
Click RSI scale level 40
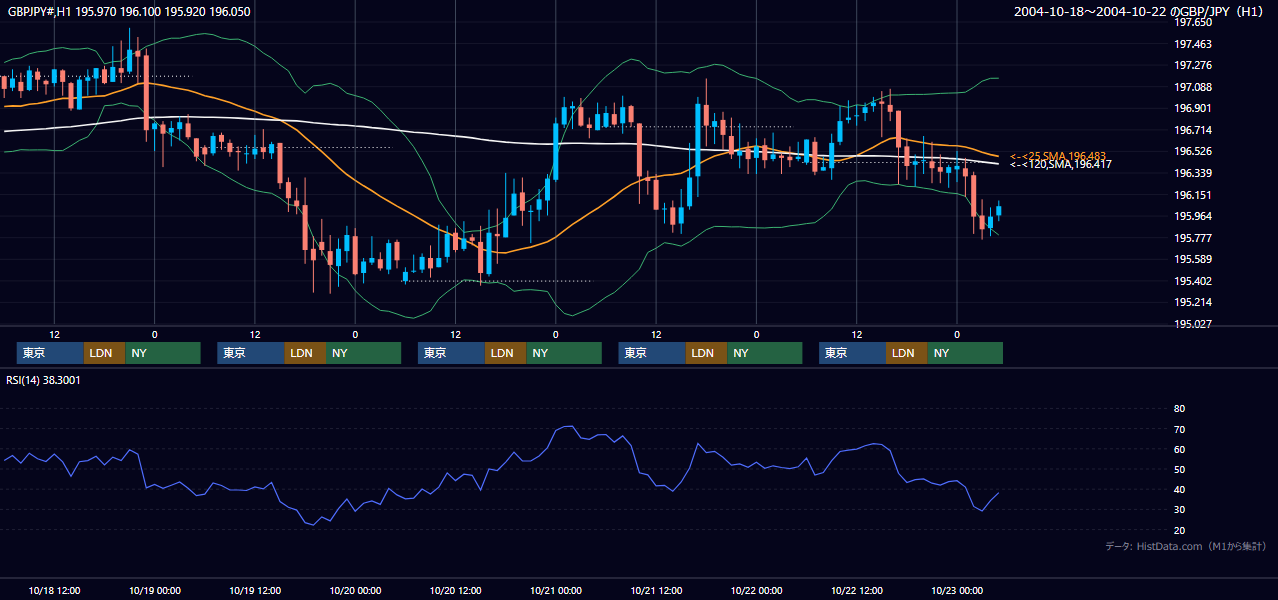(1179, 489)
